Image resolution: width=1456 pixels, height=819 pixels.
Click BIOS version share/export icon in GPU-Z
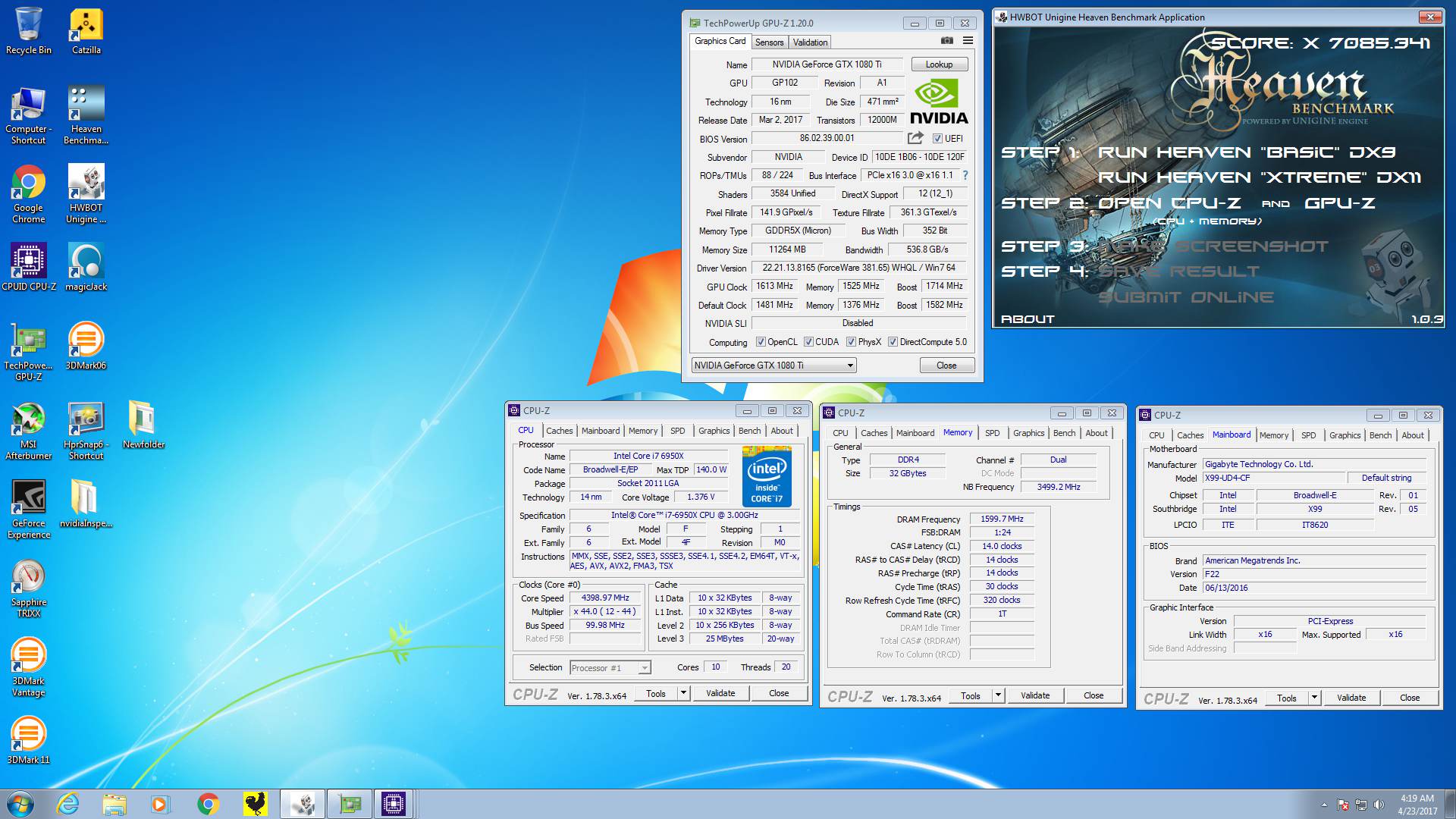point(915,138)
